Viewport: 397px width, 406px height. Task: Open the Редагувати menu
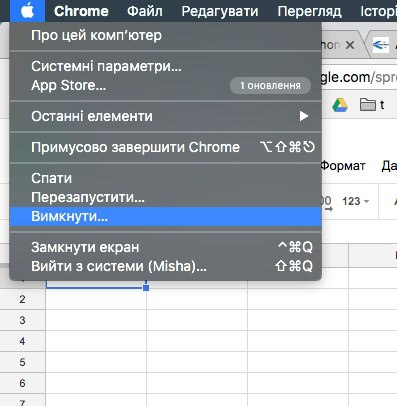coord(220,12)
